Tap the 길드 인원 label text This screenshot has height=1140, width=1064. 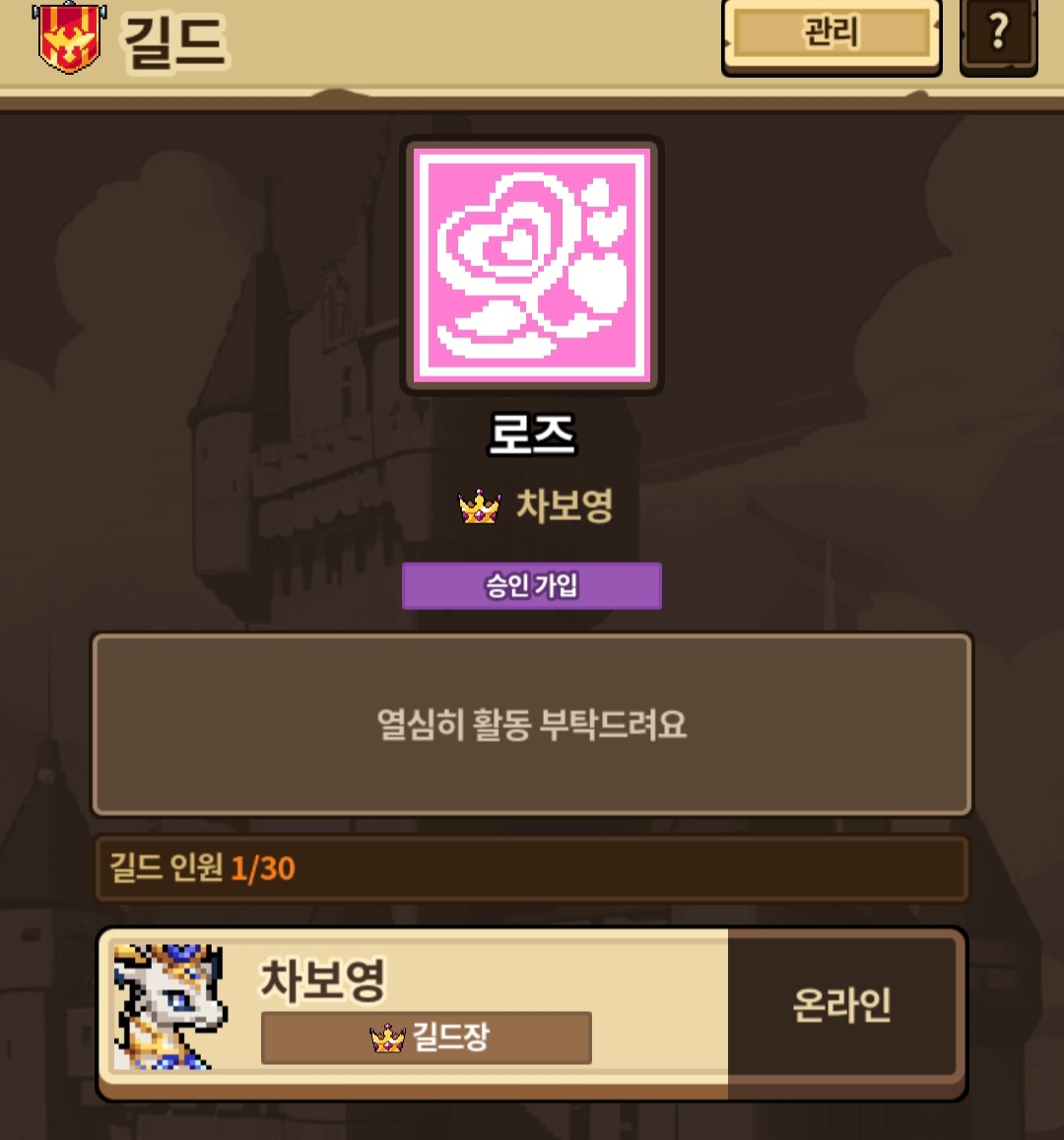click(166, 867)
